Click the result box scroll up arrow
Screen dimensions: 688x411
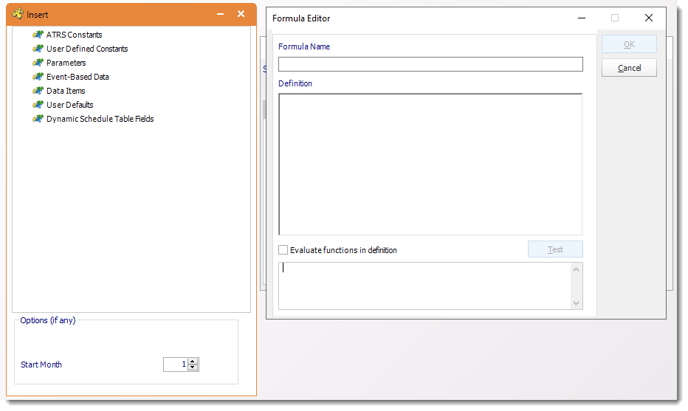577,269
